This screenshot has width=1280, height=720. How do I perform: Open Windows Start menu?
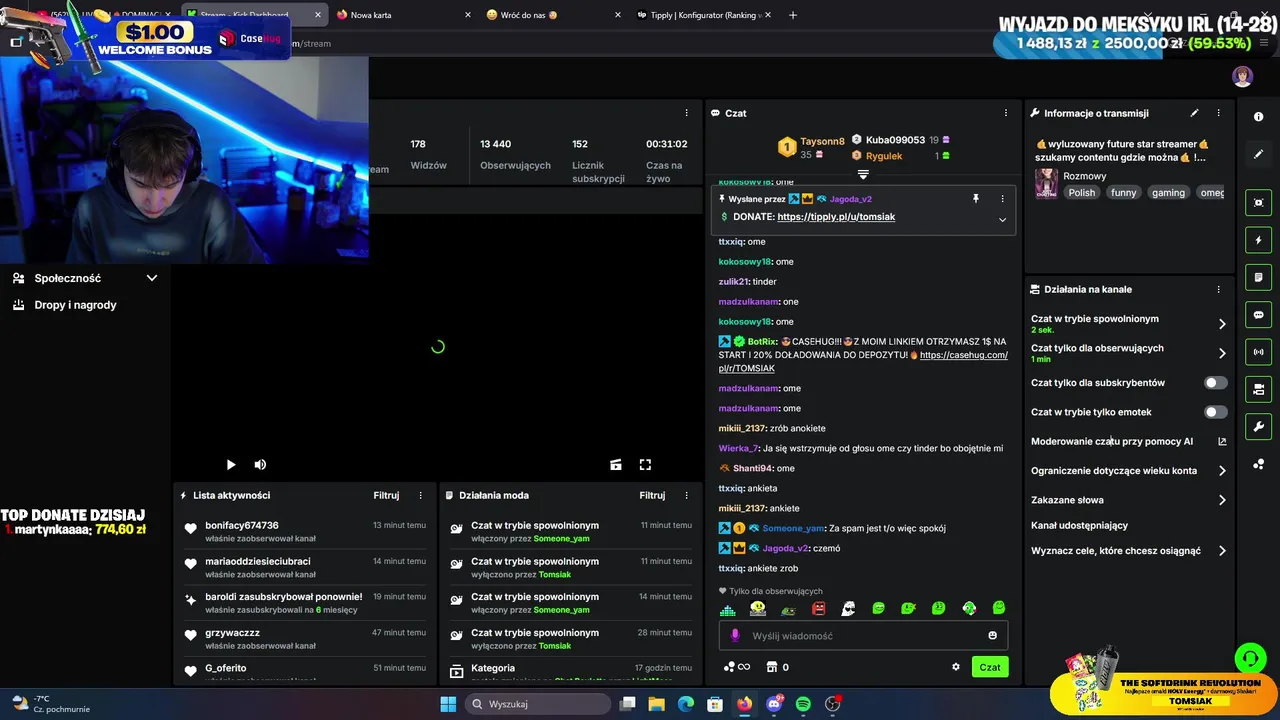pyautogui.click(x=448, y=704)
